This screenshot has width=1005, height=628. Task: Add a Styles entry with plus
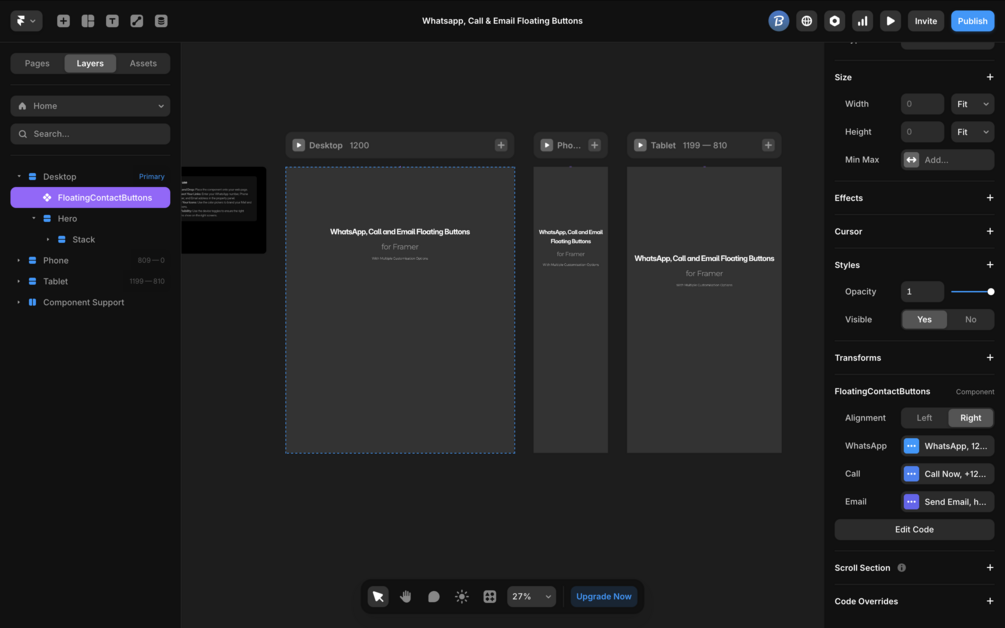tap(990, 265)
